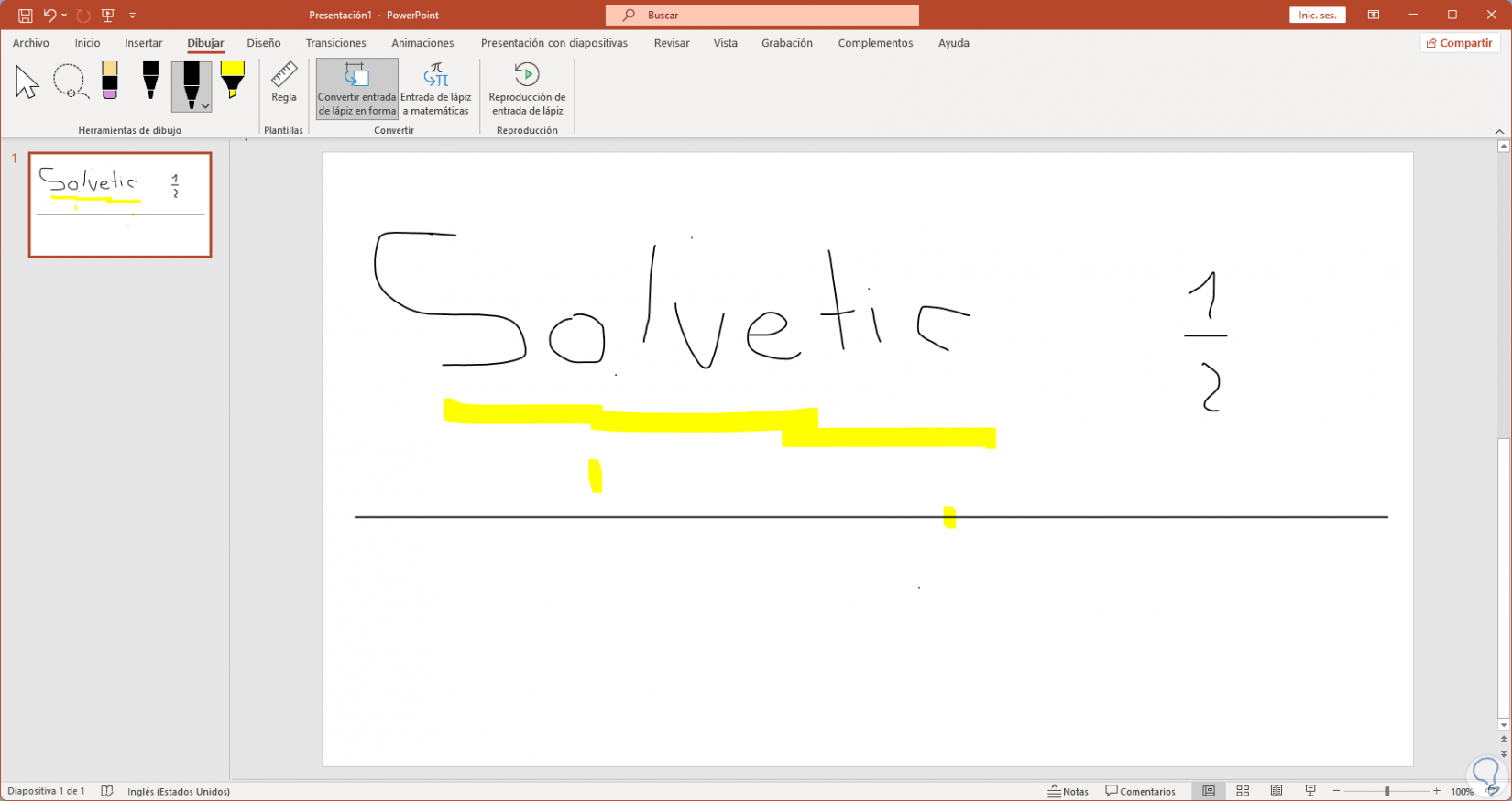Toggle the Regla ruler
This screenshot has width=1512, height=801.
[x=284, y=84]
